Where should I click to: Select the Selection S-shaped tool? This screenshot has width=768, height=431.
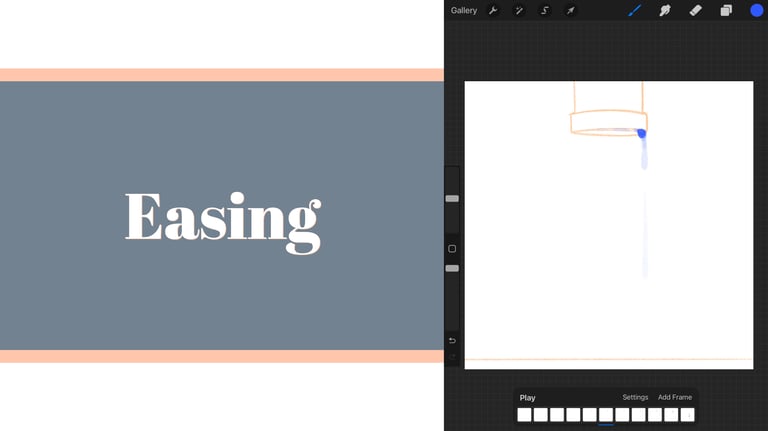coord(545,10)
